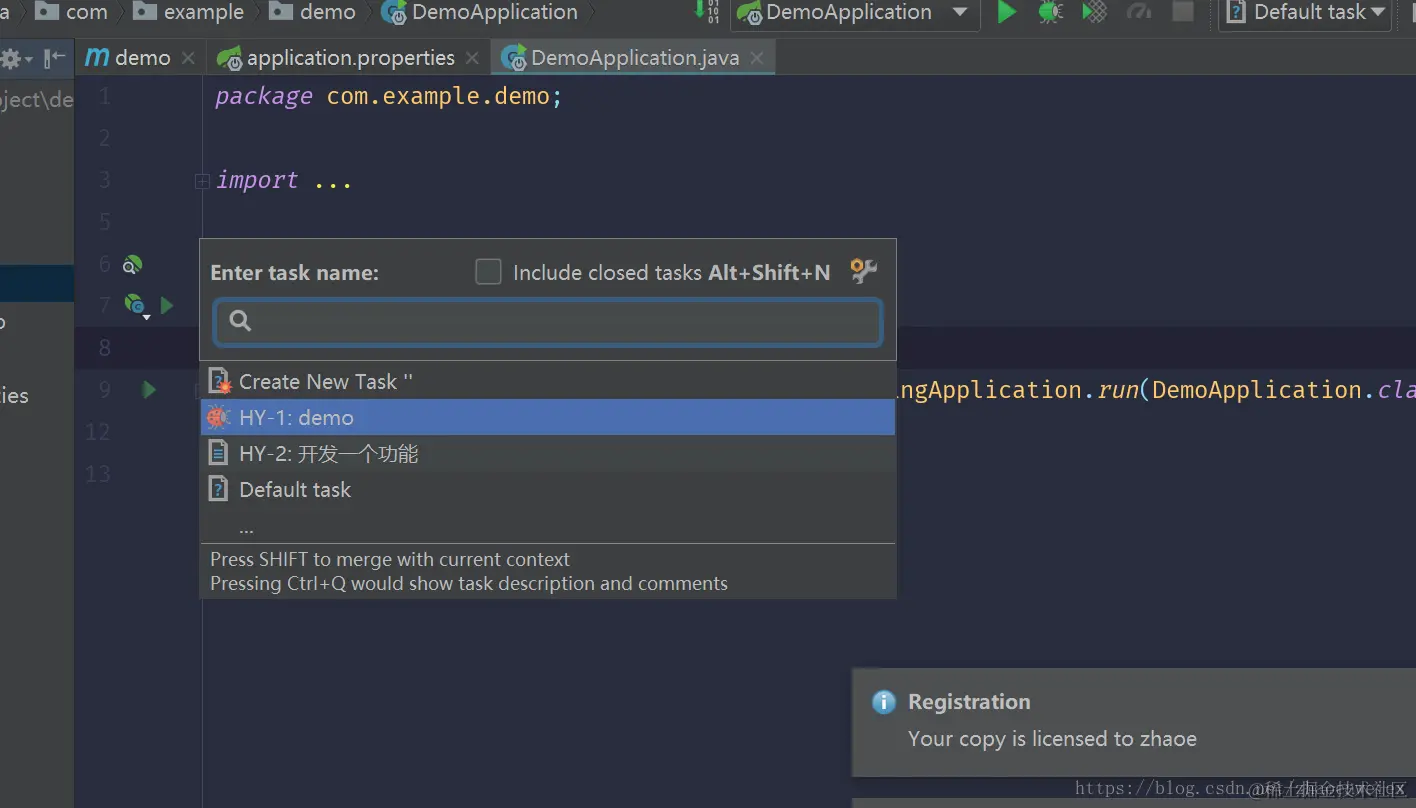The image size is (1416, 808).
Task: Click line number 1 in the gutter
Action: pos(105,97)
